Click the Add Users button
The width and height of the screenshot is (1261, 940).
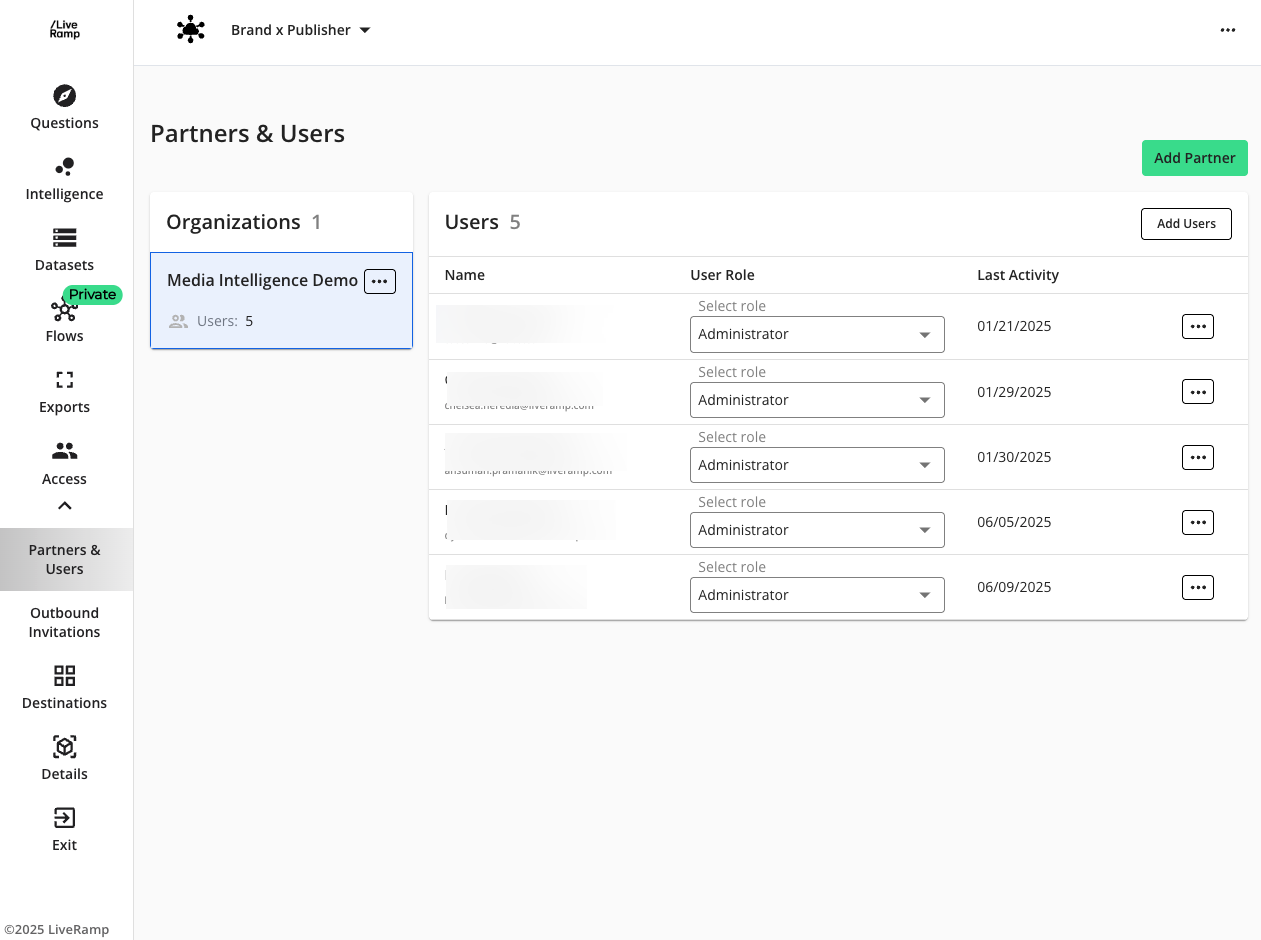coord(1186,224)
